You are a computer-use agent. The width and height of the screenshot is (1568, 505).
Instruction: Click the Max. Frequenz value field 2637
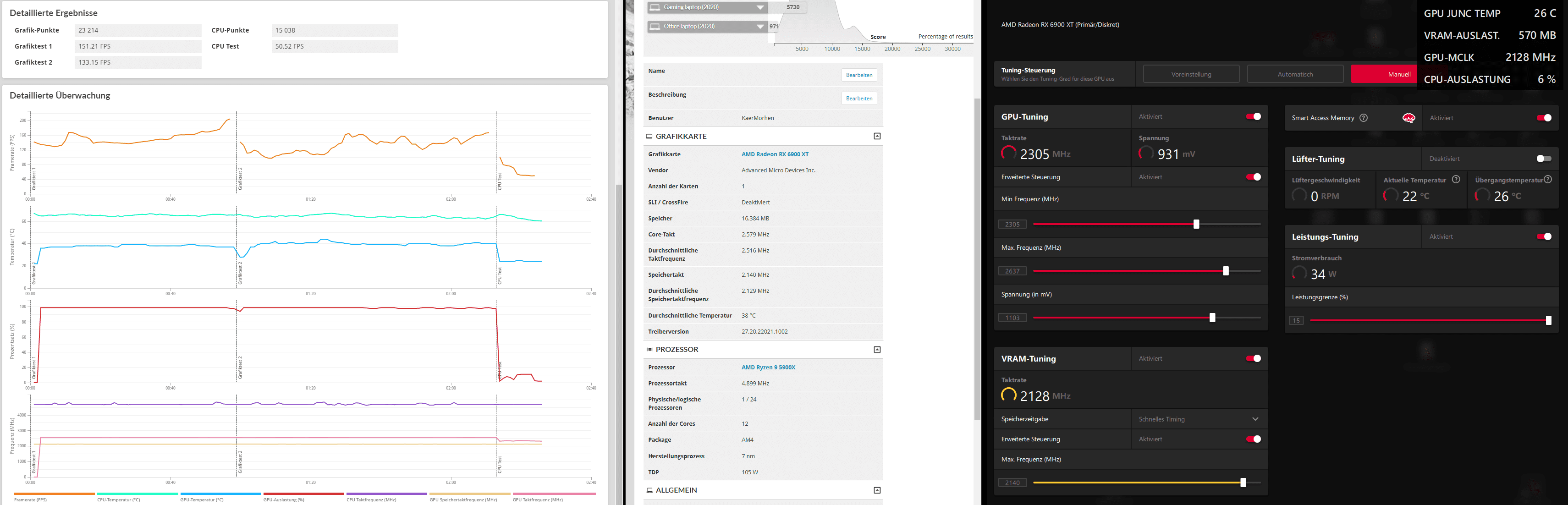[1012, 271]
